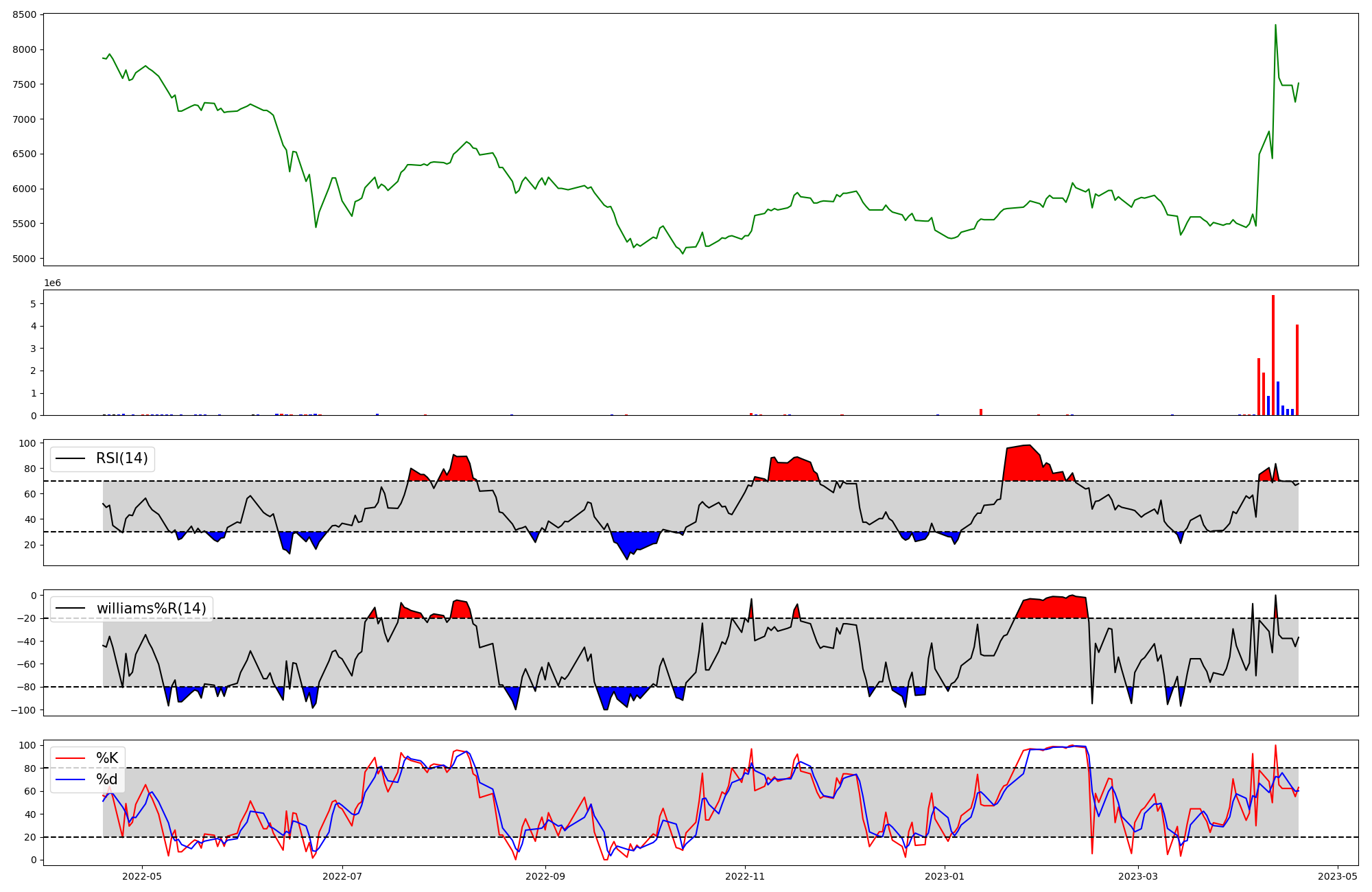The height and width of the screenshot is (892, 1372).
Task: Select the blue %d legend line sample
Action: coord(71,779)
